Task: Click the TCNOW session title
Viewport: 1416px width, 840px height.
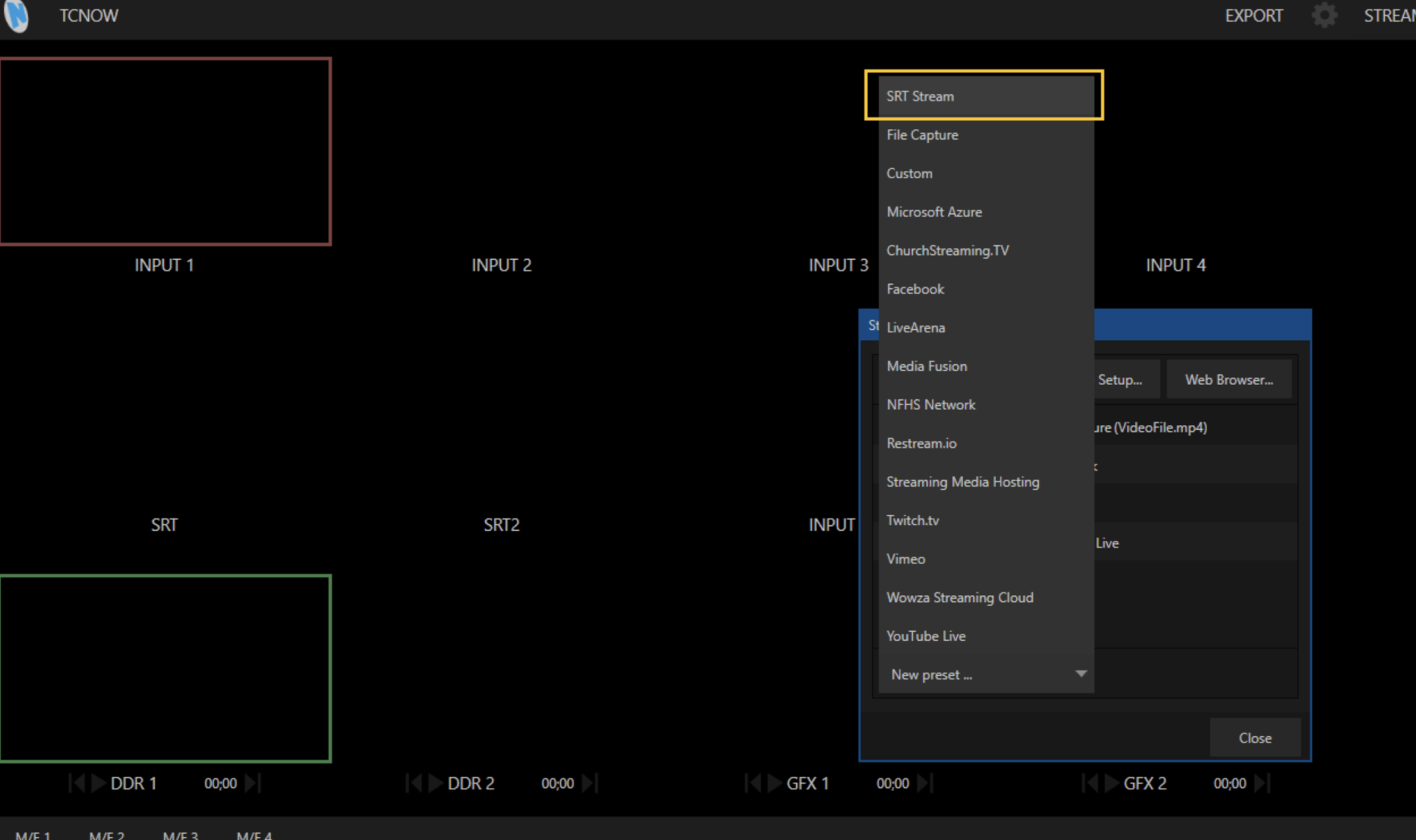Action: pos(89,15)
